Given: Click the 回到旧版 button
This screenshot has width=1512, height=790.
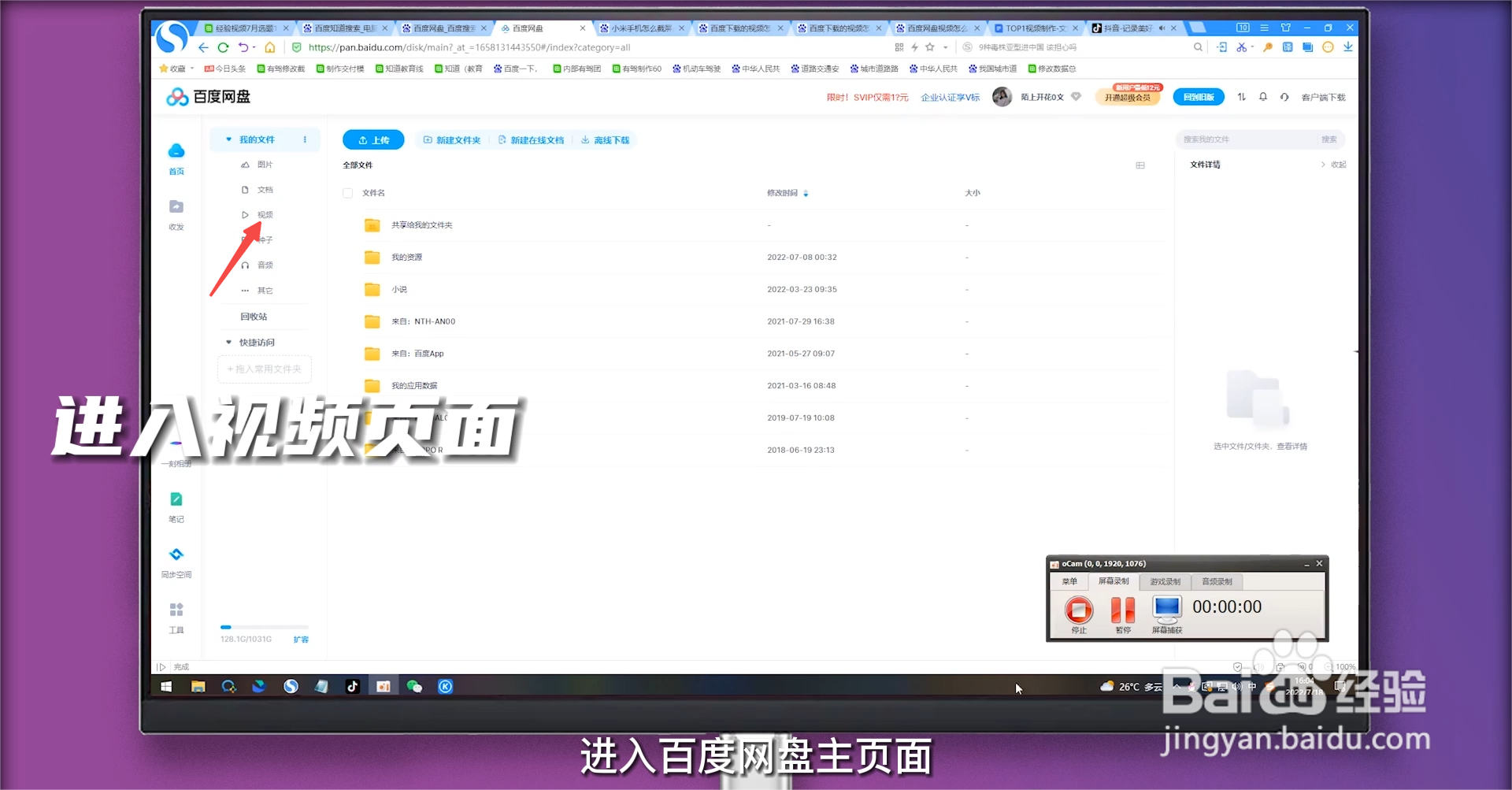Looking at the screenshot, I should point(1199,97).
